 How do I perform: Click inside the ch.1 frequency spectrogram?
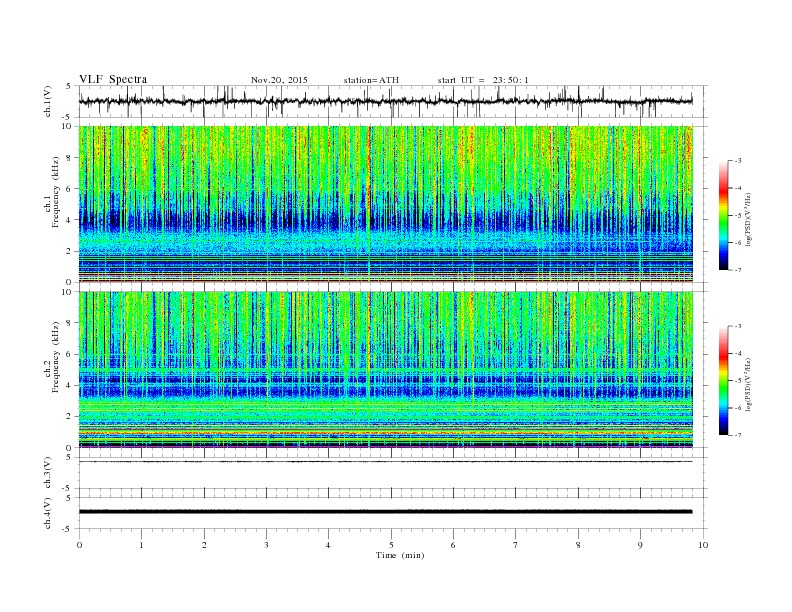[x=385, y=203]
